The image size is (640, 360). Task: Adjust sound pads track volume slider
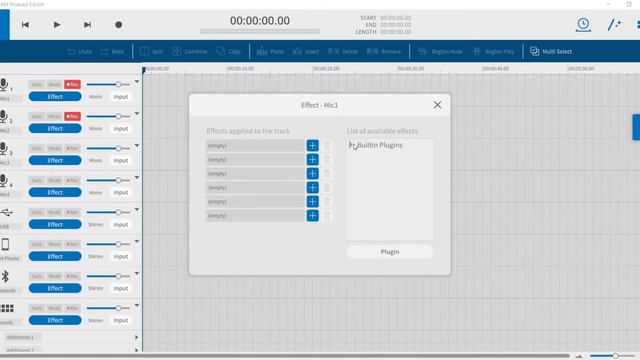108,308
